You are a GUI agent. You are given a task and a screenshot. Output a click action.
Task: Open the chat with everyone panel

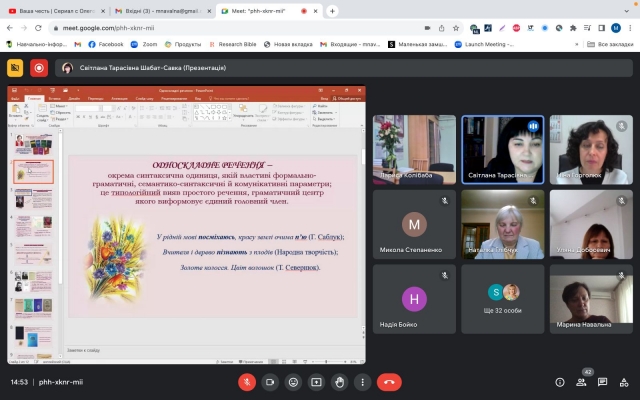[602, 382]
